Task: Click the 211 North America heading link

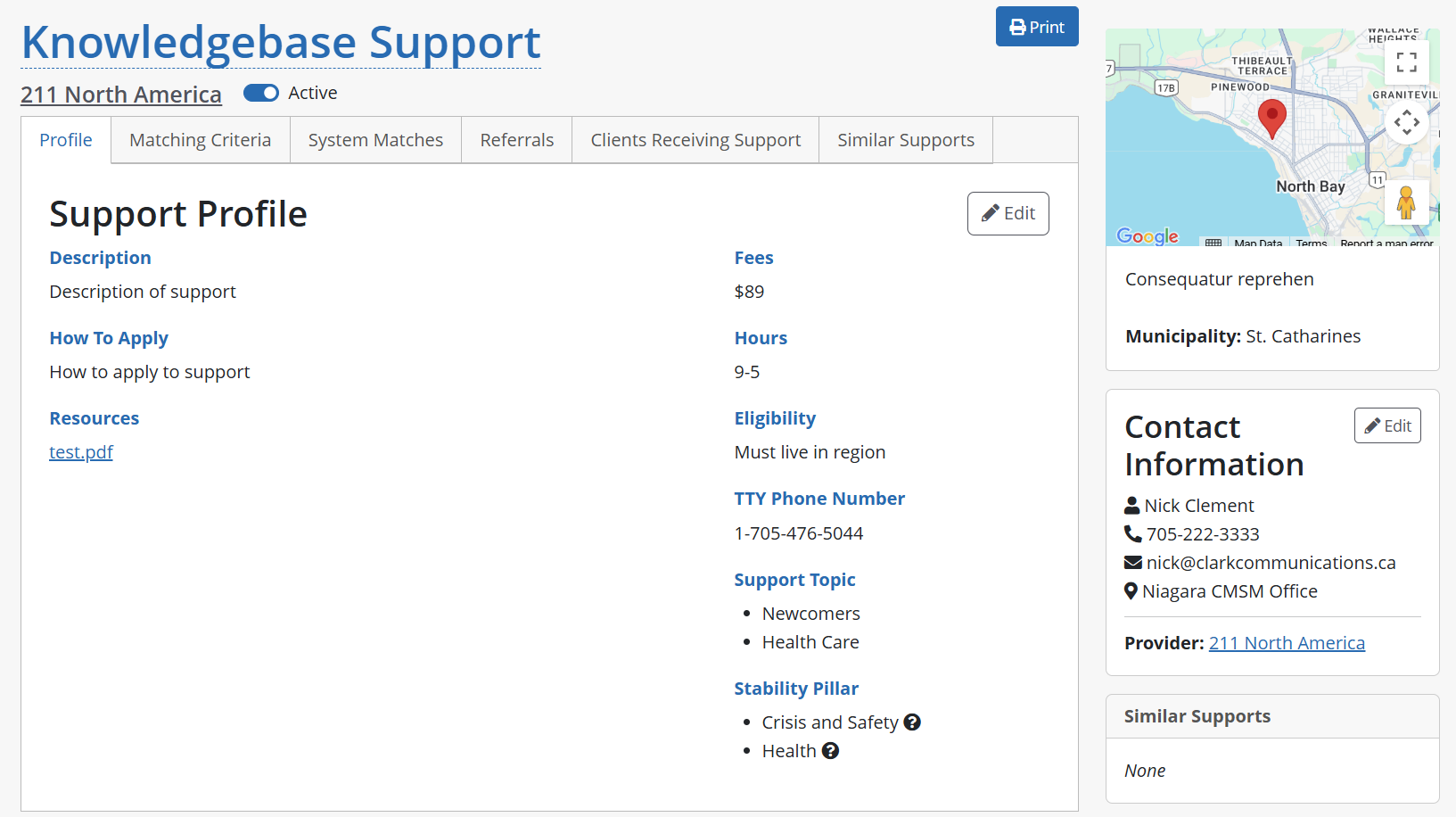Action: tap(121, 95)
